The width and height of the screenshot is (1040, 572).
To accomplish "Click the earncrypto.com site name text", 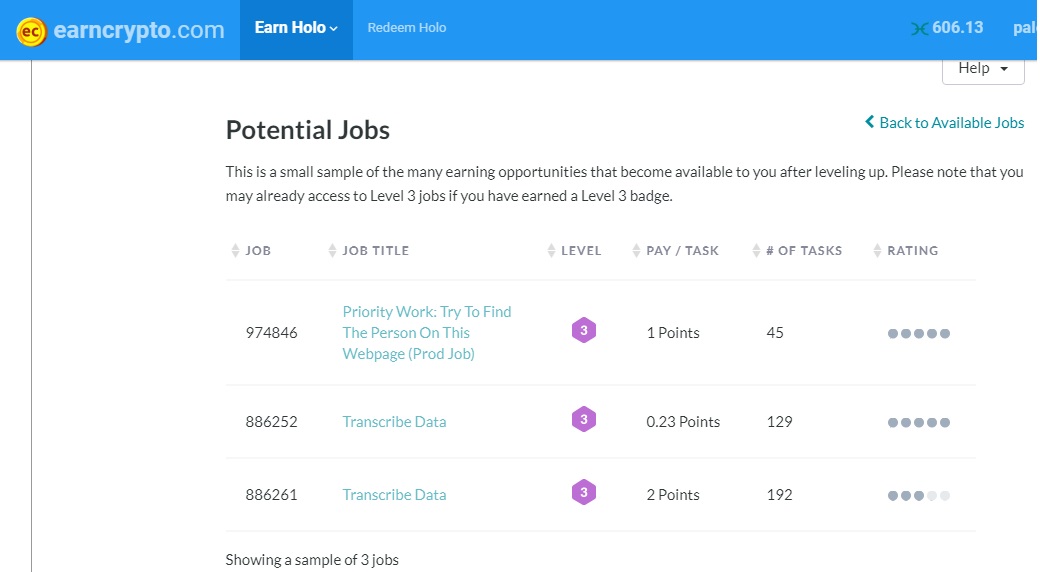I will [x=138, y=30].
